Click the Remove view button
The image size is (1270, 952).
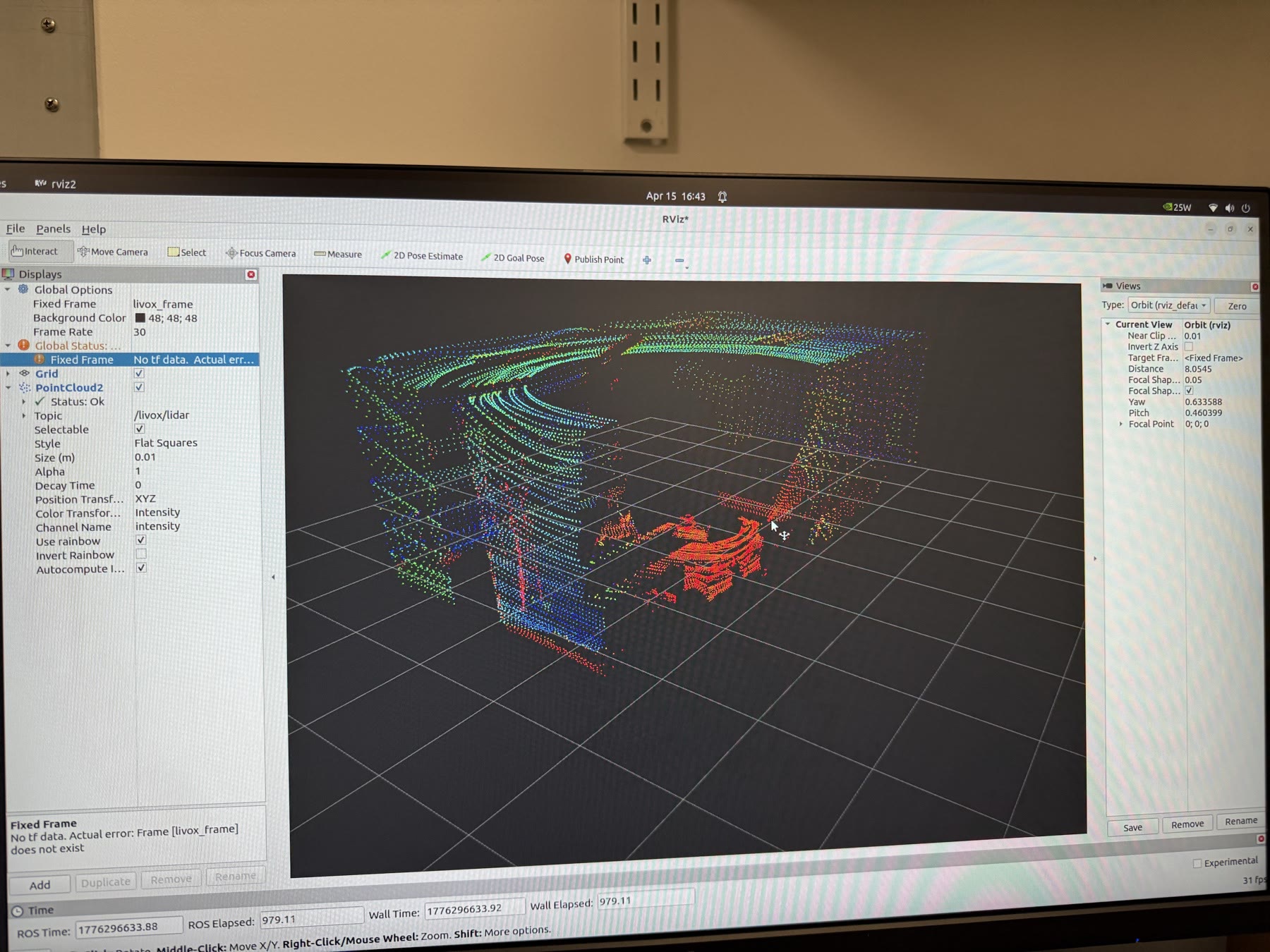coord(1187,824)
